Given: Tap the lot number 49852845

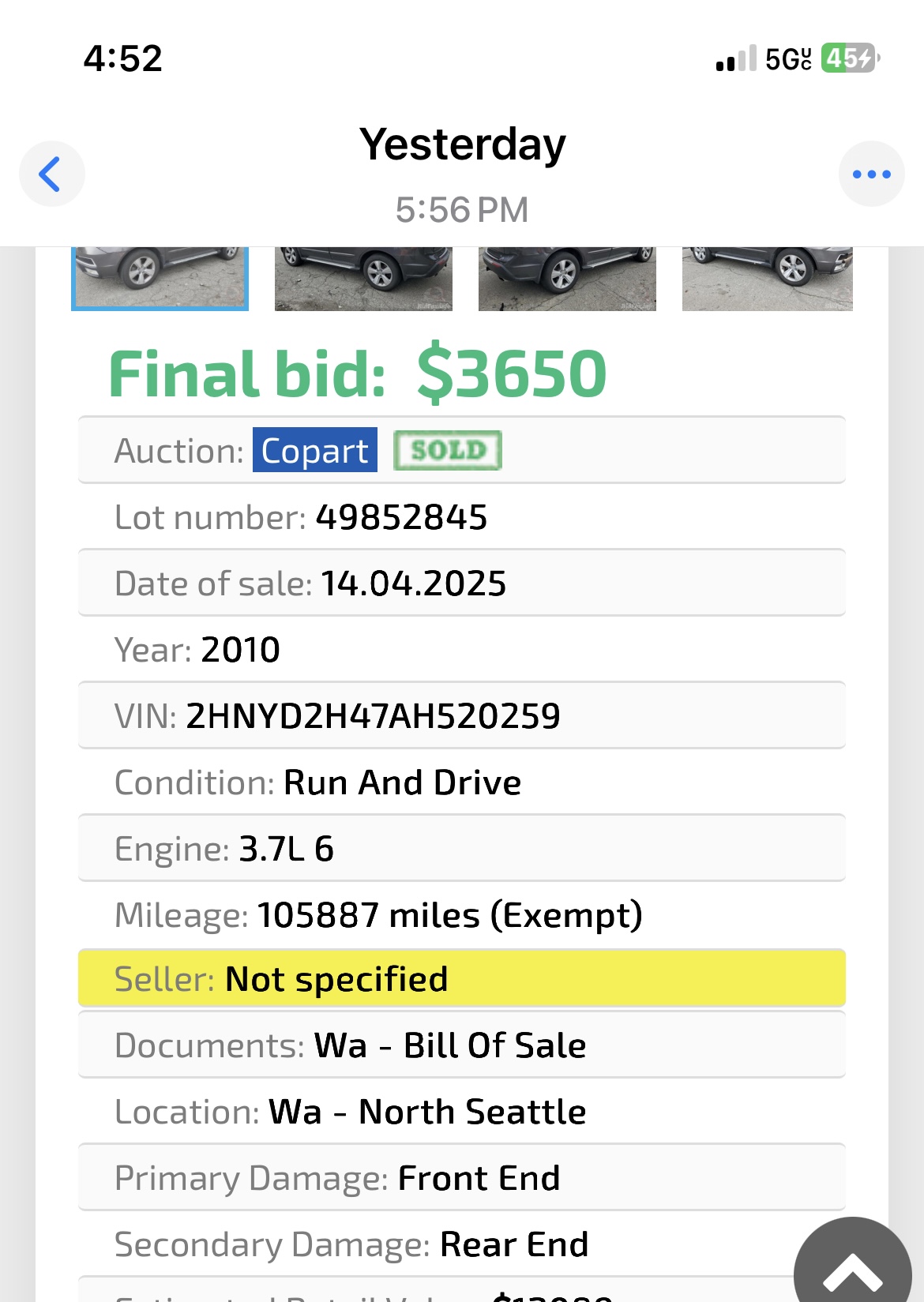Looking at the screenshot, I should pyautogui.click(x=401, y=518).
